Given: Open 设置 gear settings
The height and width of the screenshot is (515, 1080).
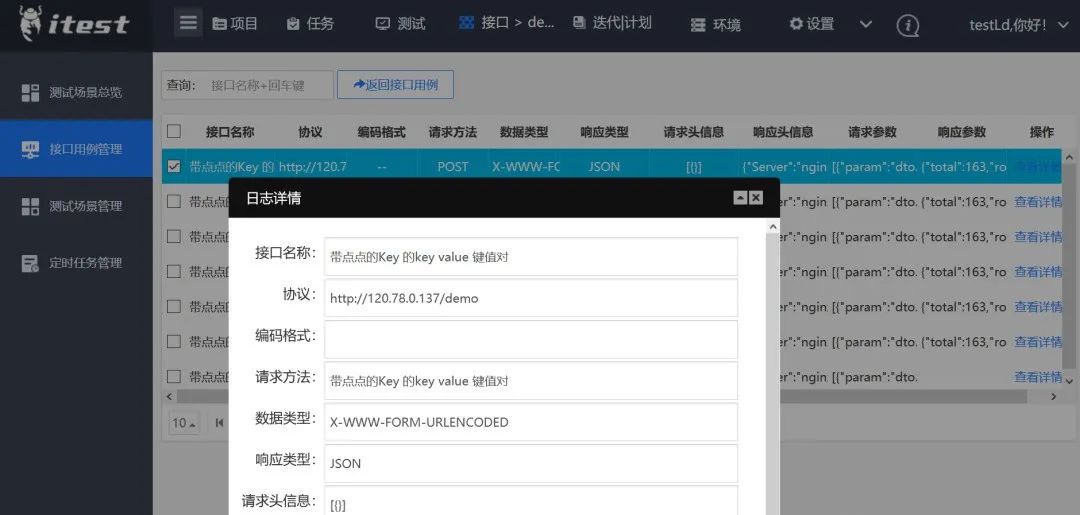Looking at the screenshot, I should [811, 23].
